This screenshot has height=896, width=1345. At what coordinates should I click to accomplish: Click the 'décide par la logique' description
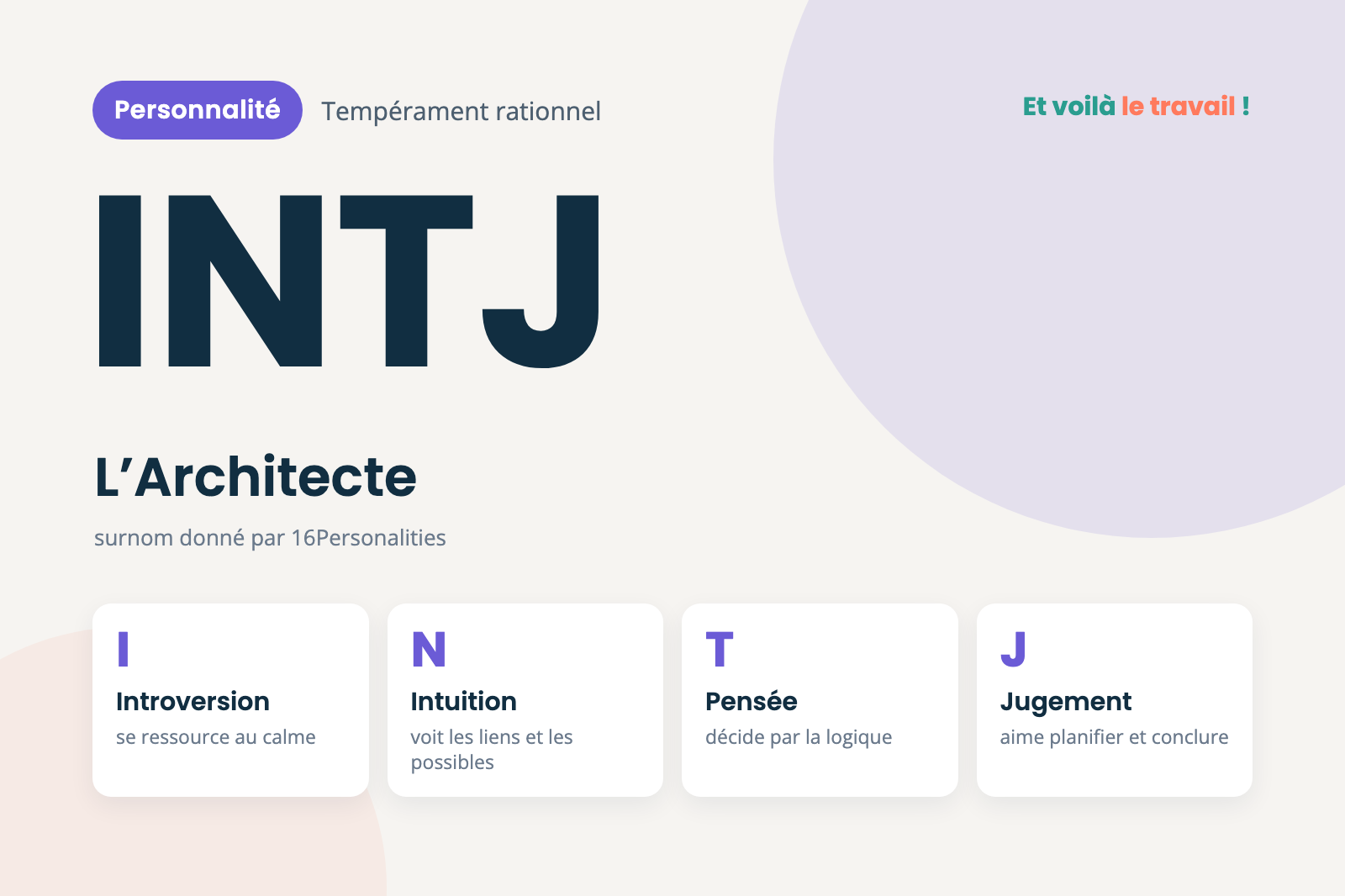799,737
